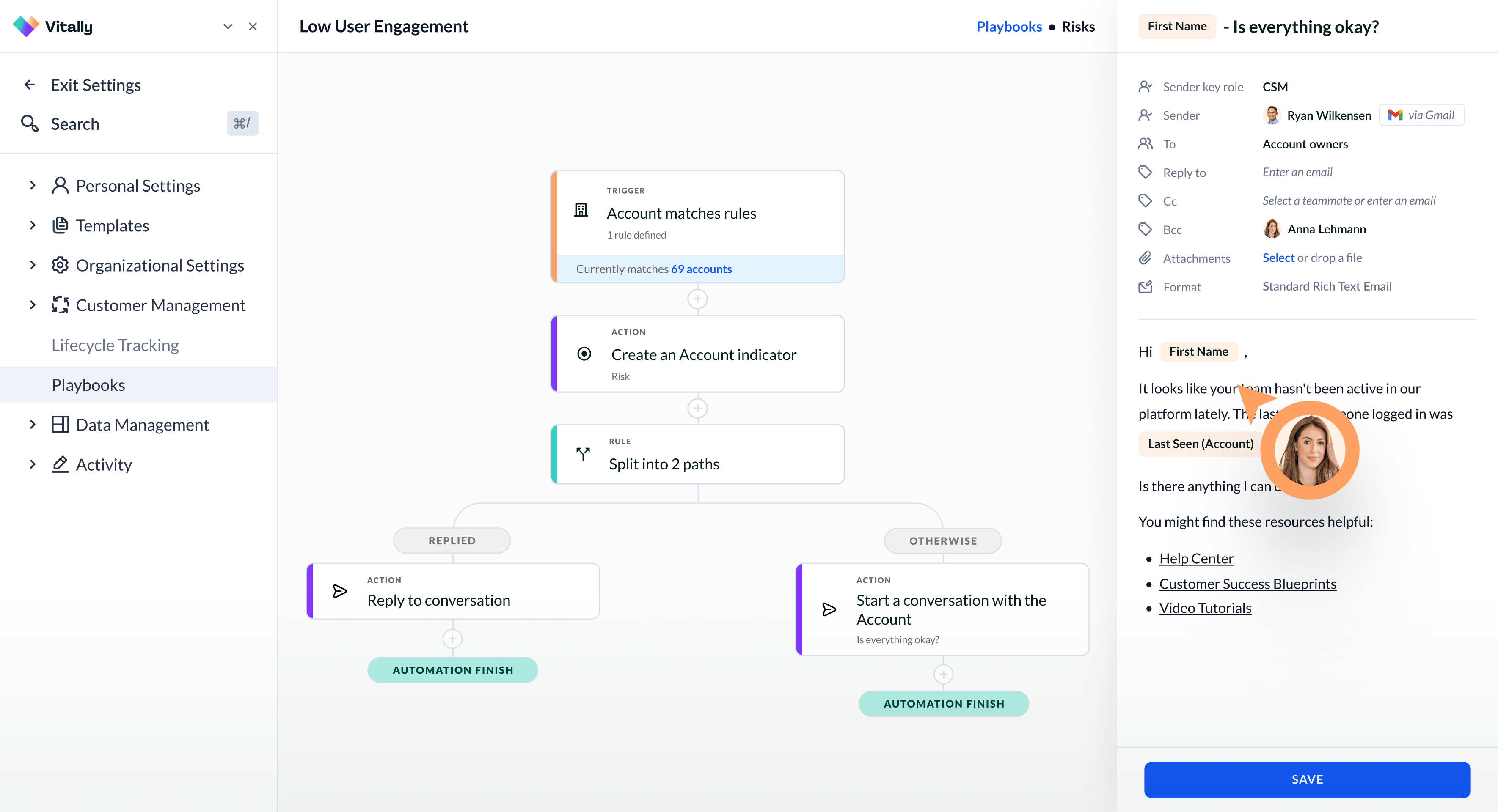Expand Personal Settings section

tap(33, 185)
